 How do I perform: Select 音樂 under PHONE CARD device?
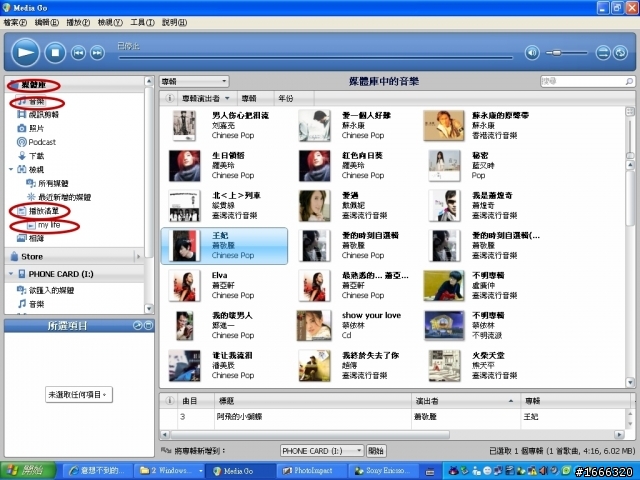tap(31, 304)
